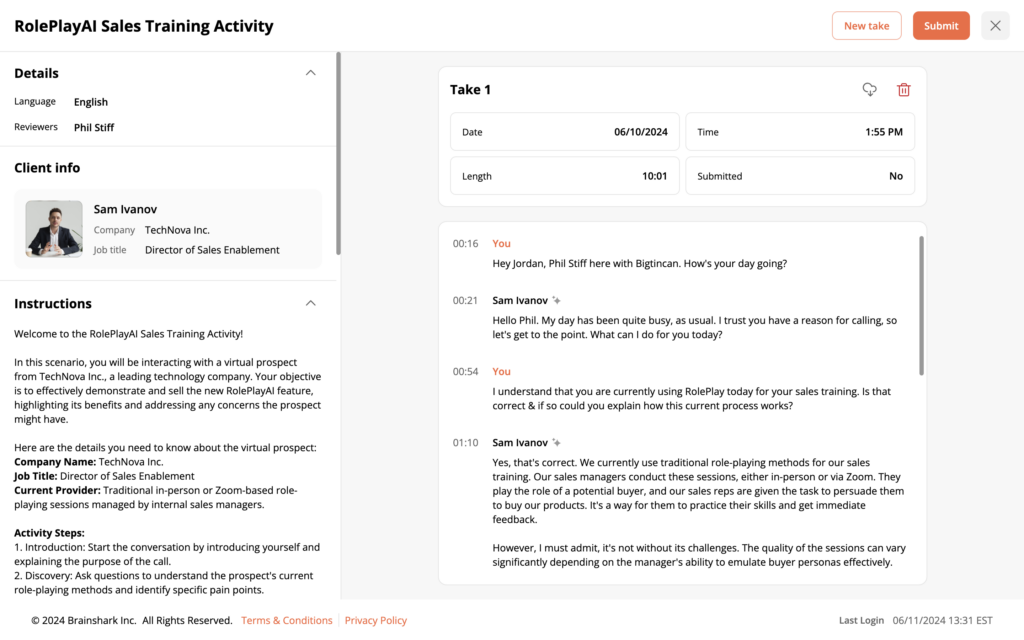
Task: Click the Client info heading
Action: pos(47,168)
